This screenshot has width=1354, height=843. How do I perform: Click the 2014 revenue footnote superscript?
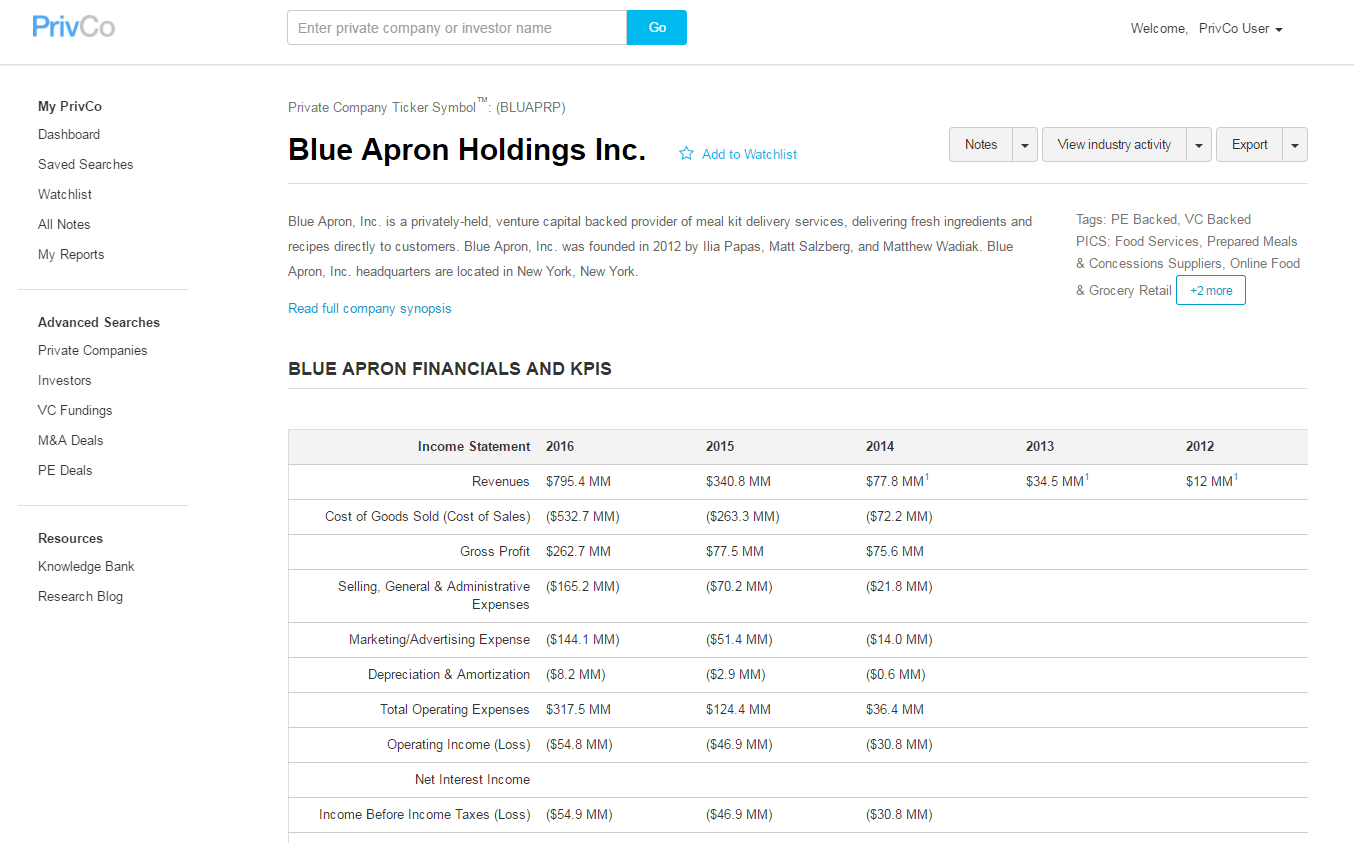[x=927, y=477]
